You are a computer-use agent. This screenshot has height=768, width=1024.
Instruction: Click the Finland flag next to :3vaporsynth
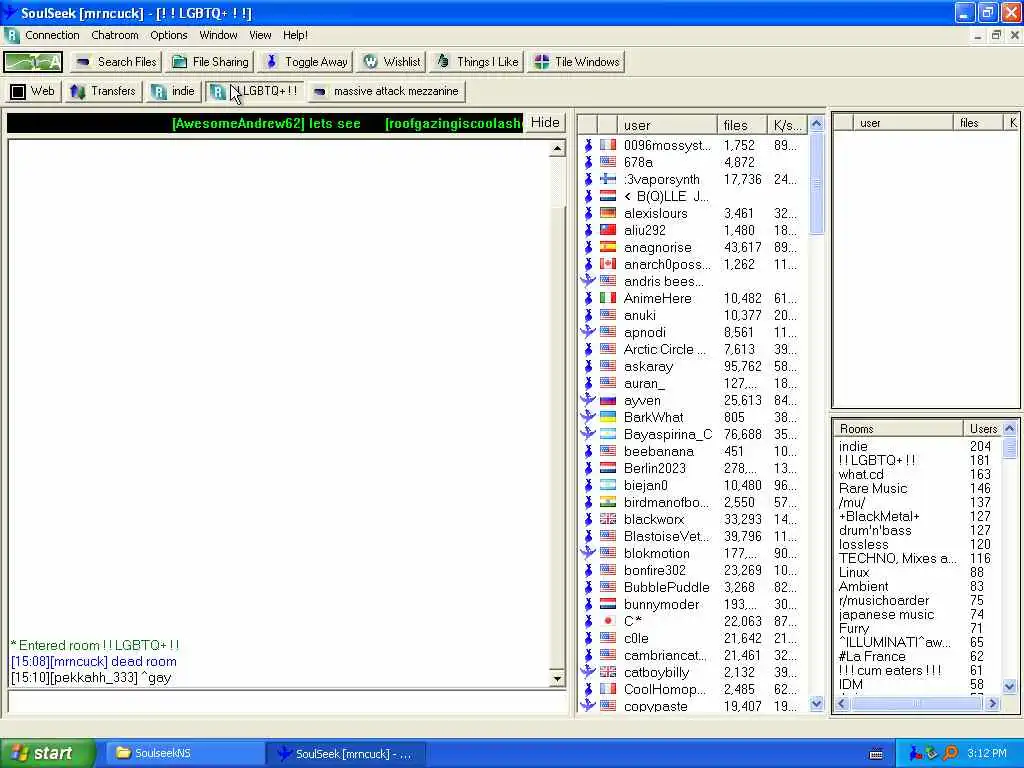coord(608,179)
